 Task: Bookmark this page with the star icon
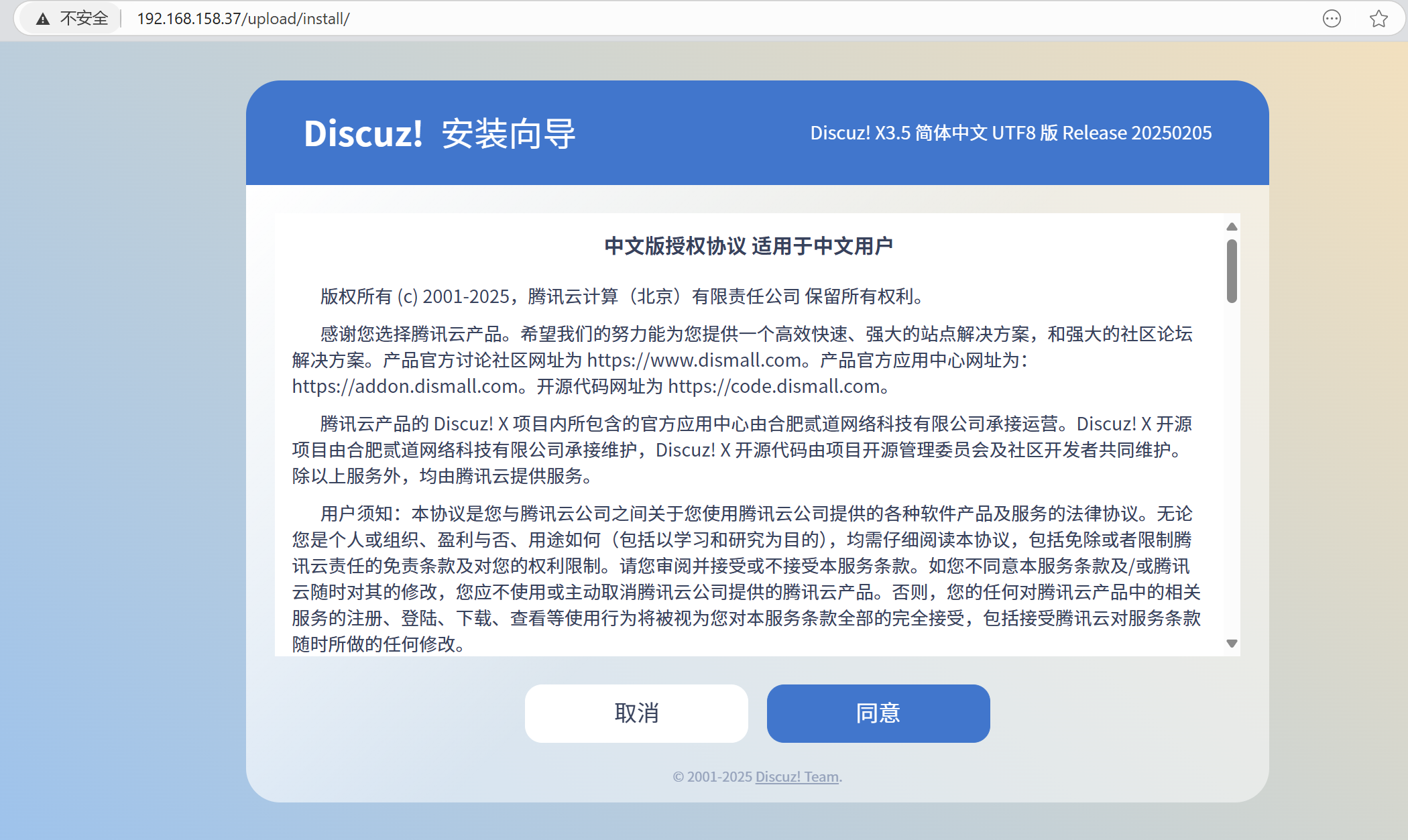tap(1378, 19)
